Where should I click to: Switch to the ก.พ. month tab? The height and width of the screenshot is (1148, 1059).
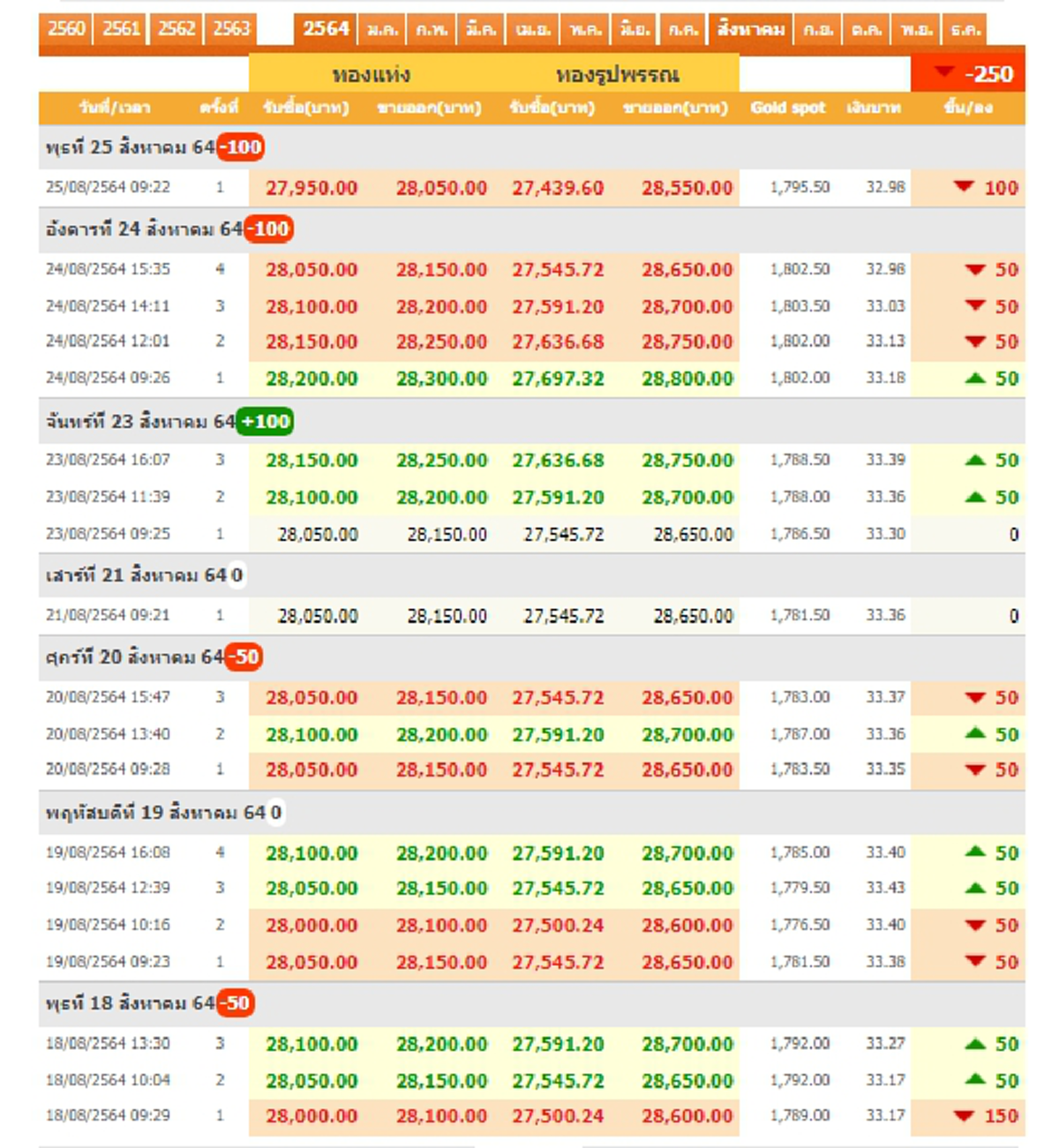pyautogui.click(x=432, y=29)
